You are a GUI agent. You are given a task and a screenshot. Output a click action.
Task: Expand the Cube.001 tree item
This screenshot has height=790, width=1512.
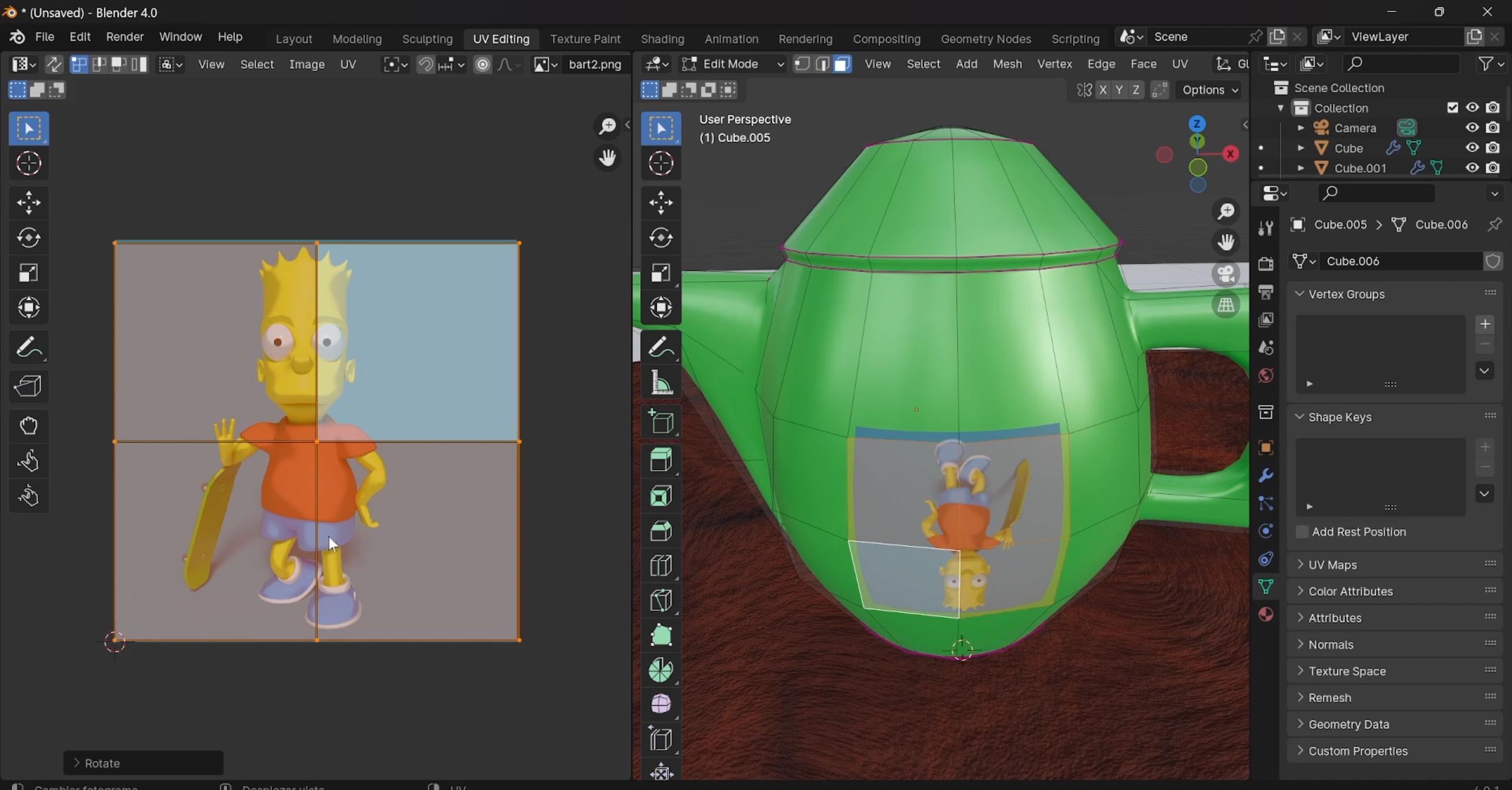click(x=1300, y=168)
